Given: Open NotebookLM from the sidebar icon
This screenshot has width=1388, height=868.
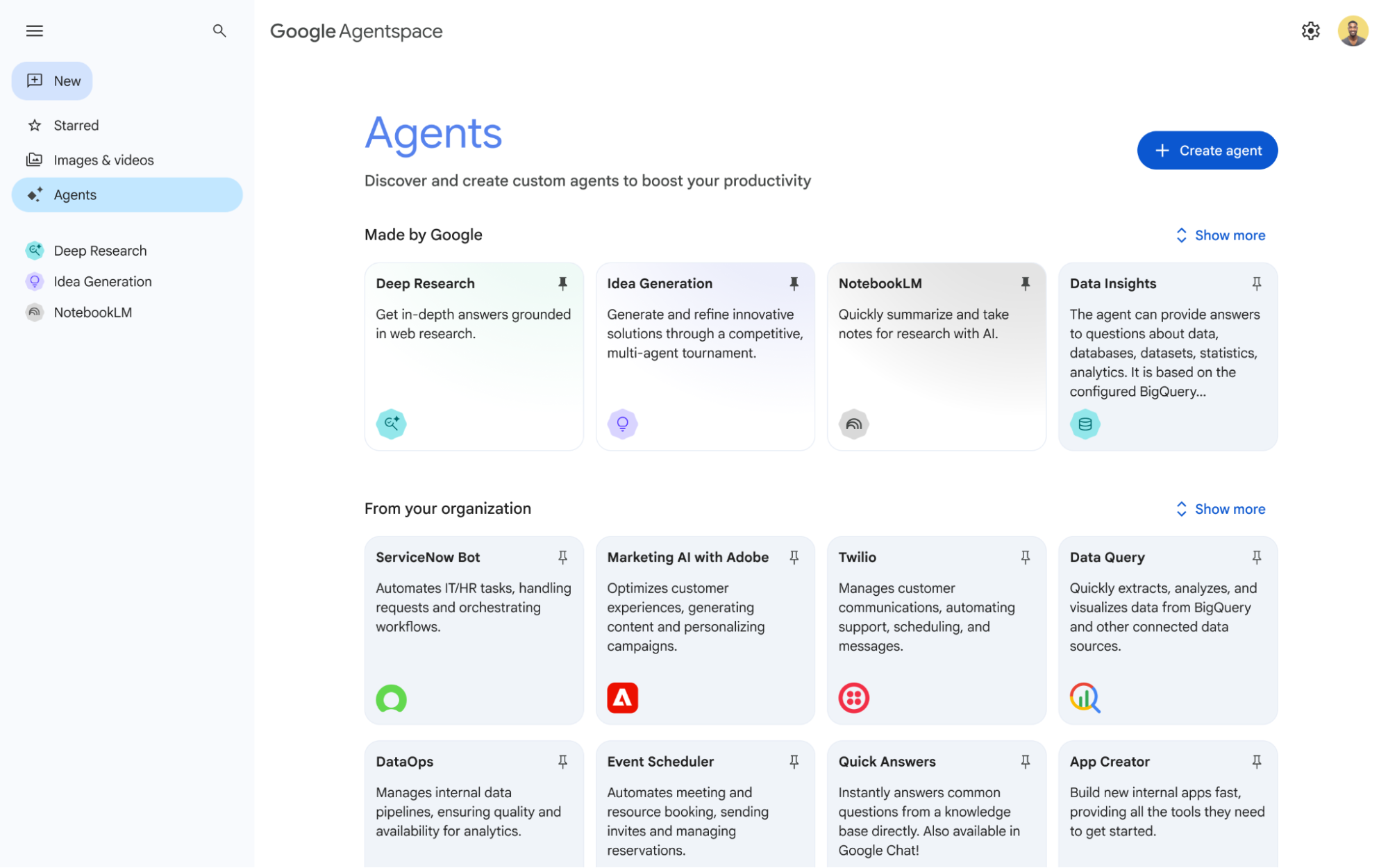Looking at the screenshot, I should coord(34,312).
